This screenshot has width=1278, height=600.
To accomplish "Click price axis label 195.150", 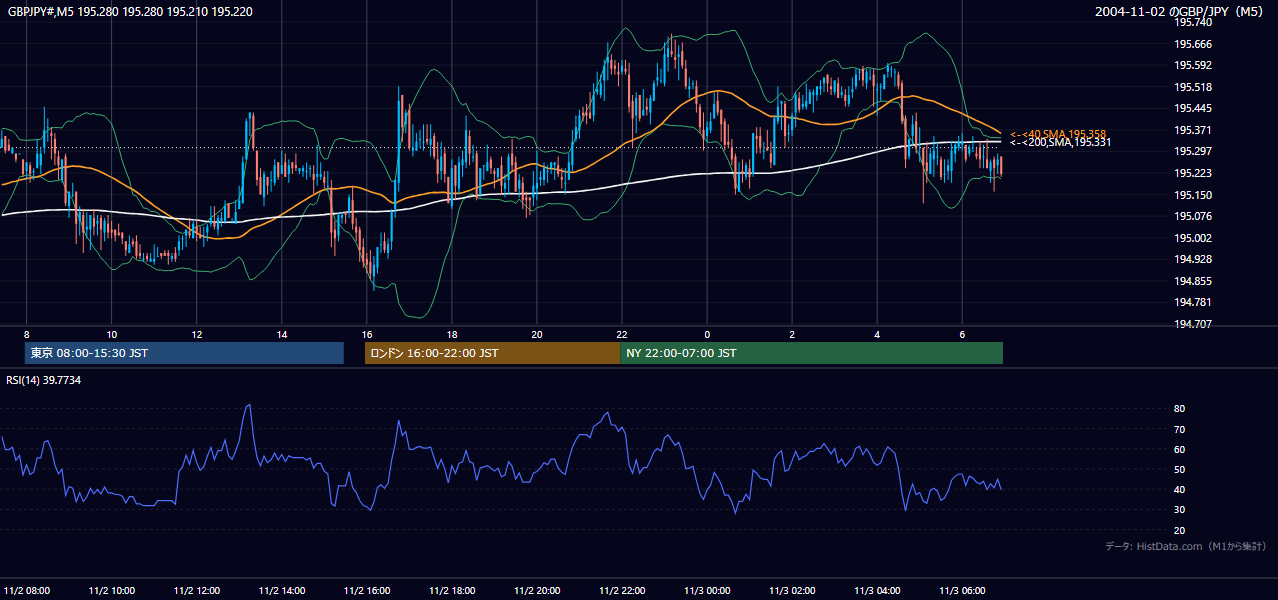I will point(1193,195).
